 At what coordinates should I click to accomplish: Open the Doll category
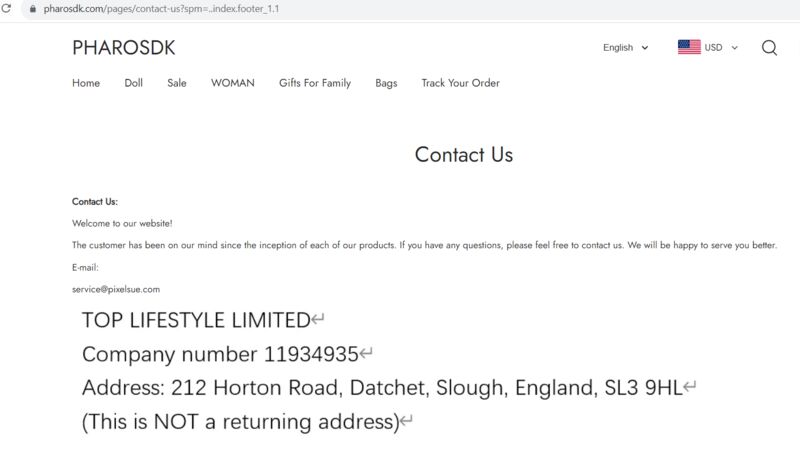134,83
